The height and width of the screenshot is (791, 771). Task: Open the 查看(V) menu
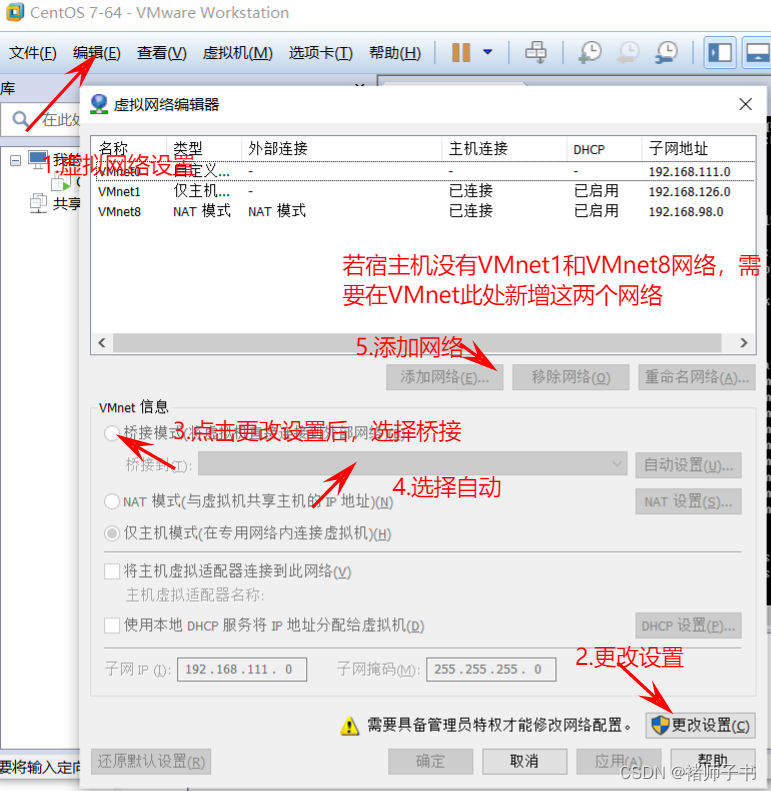[161, 52]
